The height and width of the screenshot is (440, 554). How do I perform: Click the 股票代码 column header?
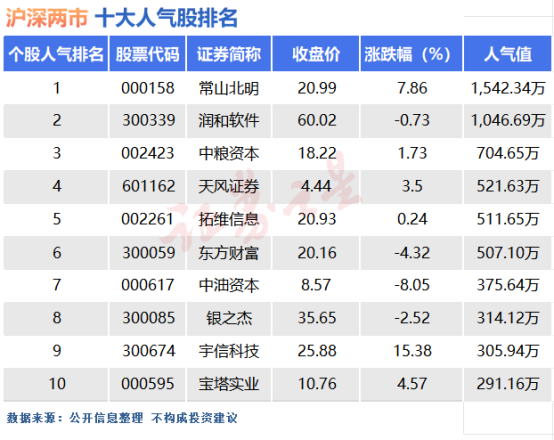click(147, 54)
